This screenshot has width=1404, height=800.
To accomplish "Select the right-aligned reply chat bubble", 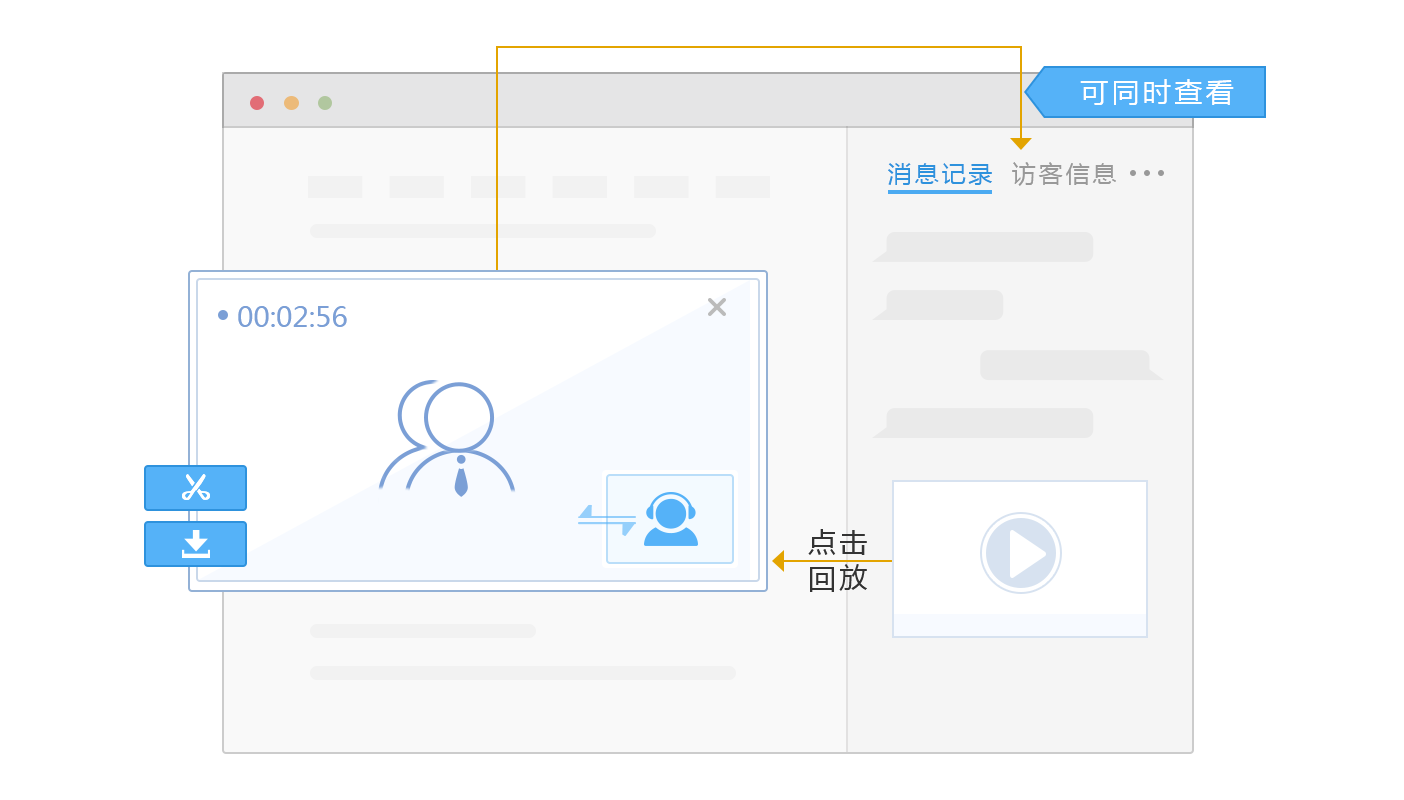I will [x=1066, y=365].
